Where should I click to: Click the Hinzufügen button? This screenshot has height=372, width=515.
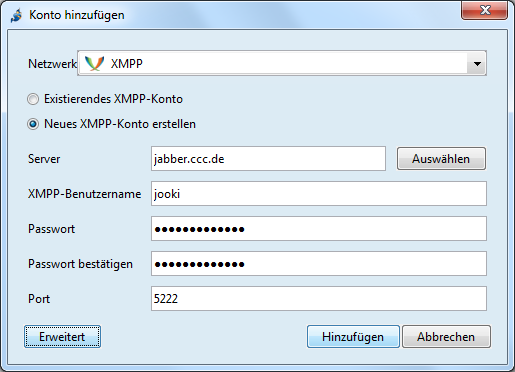(353, 337)
